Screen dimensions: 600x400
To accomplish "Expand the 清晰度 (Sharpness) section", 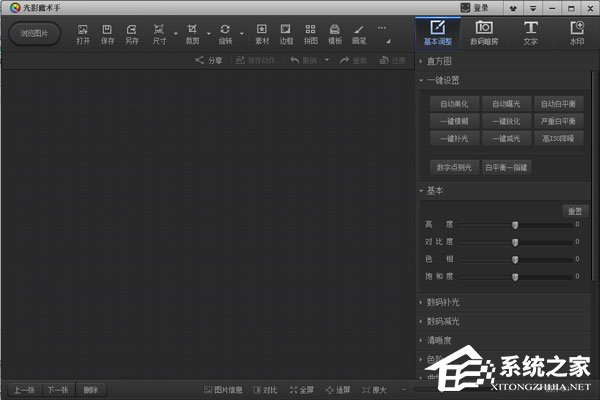I will pos(440,339).
